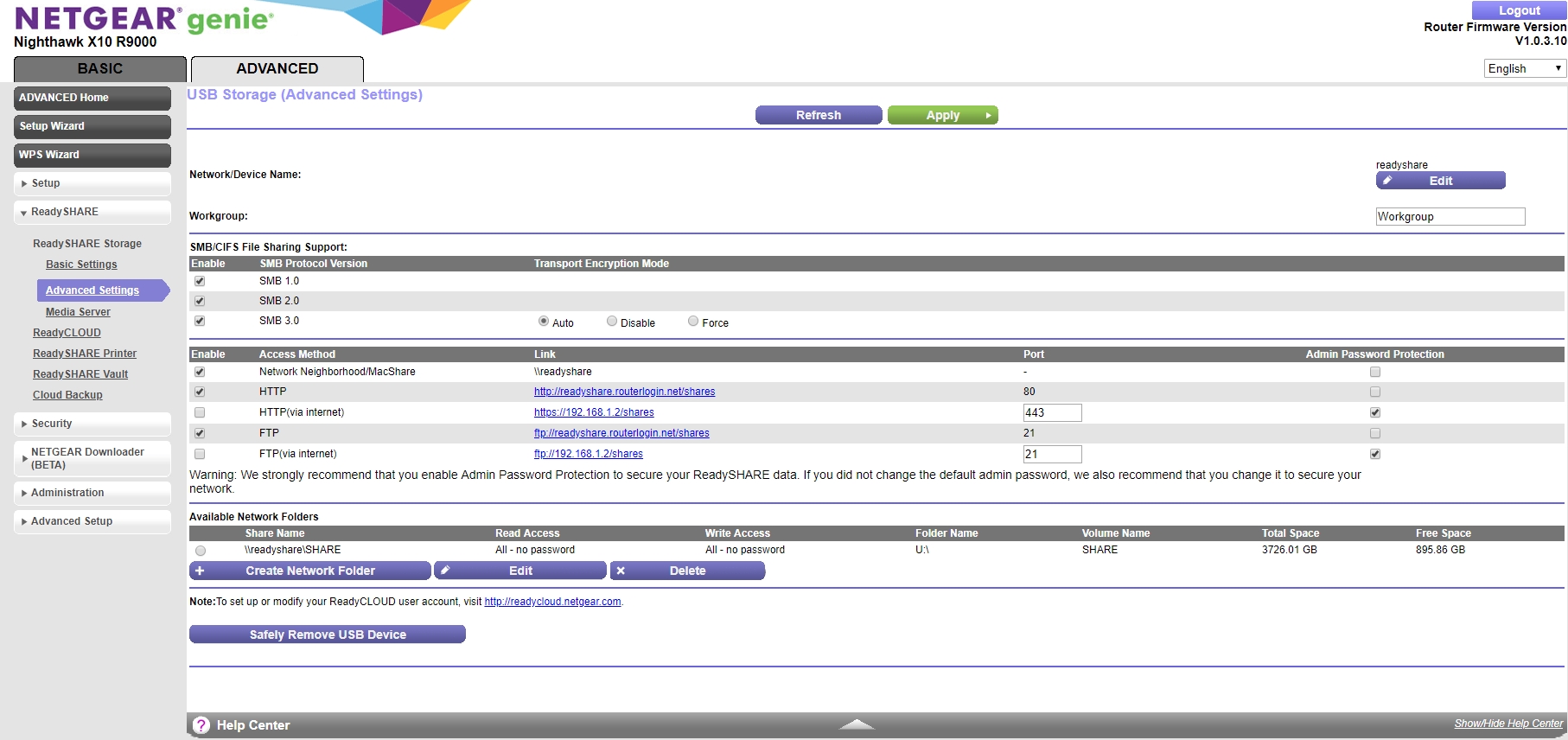Open the Setup Wizard
This screenshot has width=1568, height=740.
click(92, 126)
